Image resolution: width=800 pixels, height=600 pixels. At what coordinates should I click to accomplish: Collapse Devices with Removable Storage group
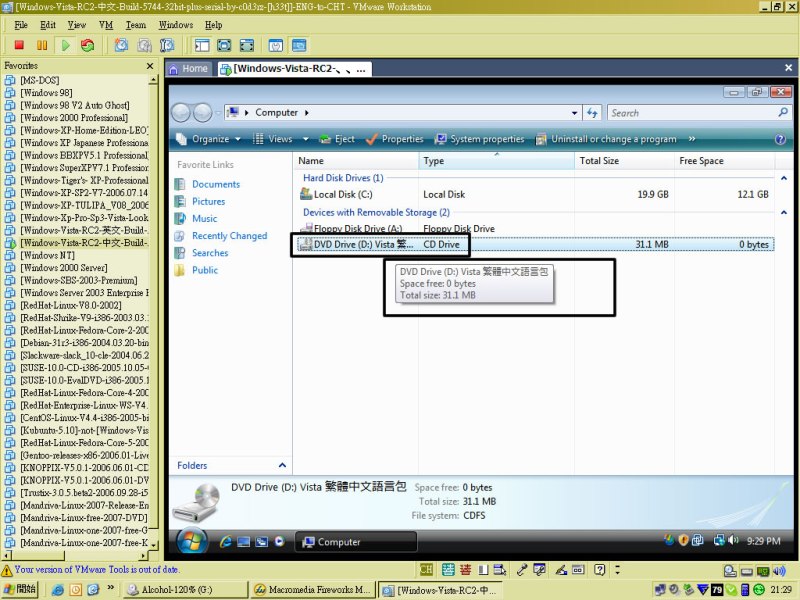coord(784,212)
